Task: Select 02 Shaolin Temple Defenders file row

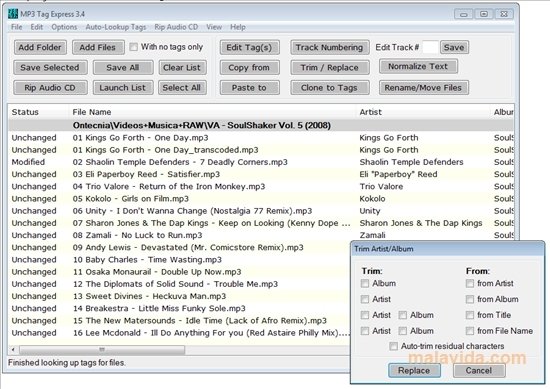Action: tap(261, 162)
